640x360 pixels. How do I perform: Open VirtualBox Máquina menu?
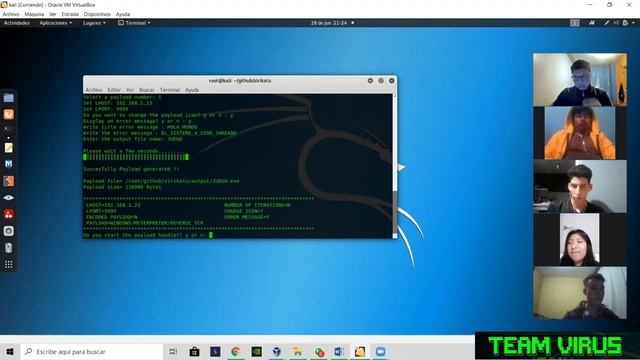(34, 14)
